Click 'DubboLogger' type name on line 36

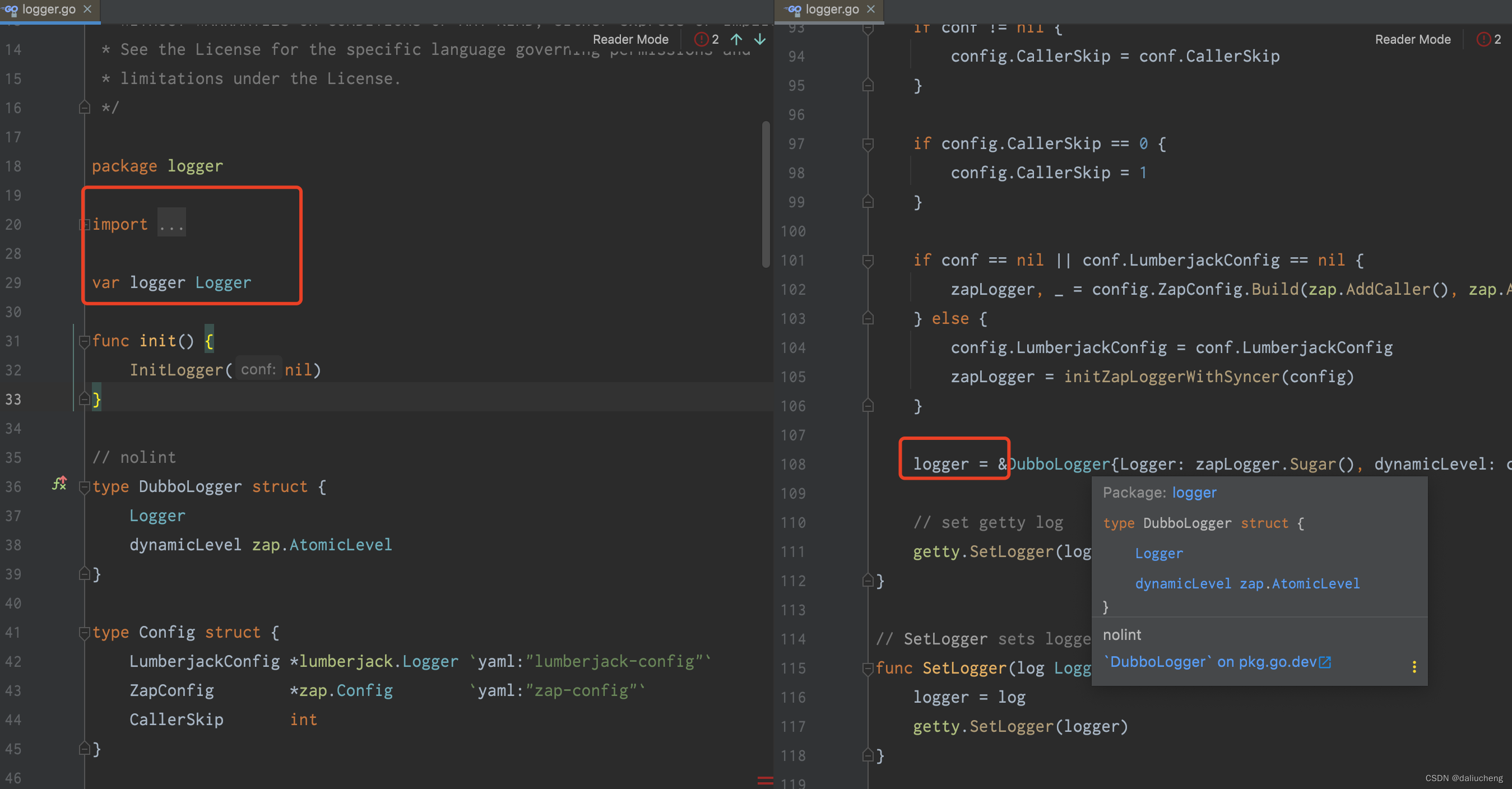190,486
